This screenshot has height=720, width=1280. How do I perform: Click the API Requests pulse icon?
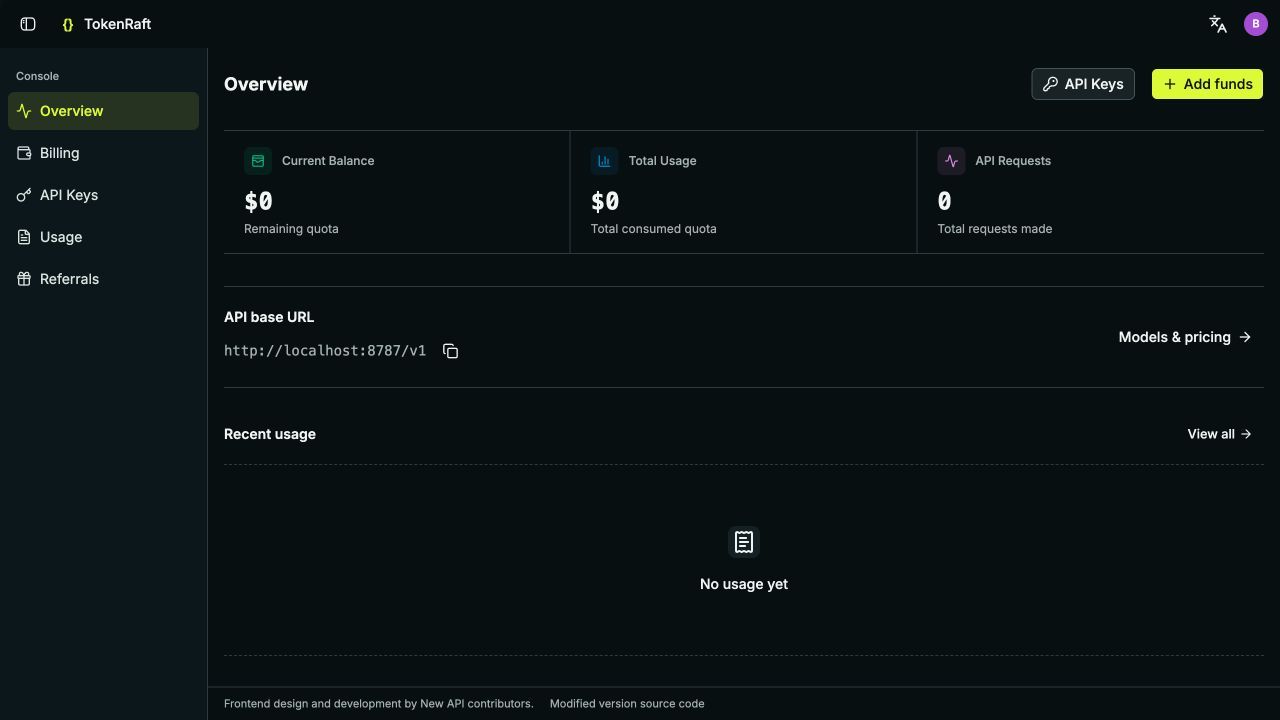click(x=951, y=161)
